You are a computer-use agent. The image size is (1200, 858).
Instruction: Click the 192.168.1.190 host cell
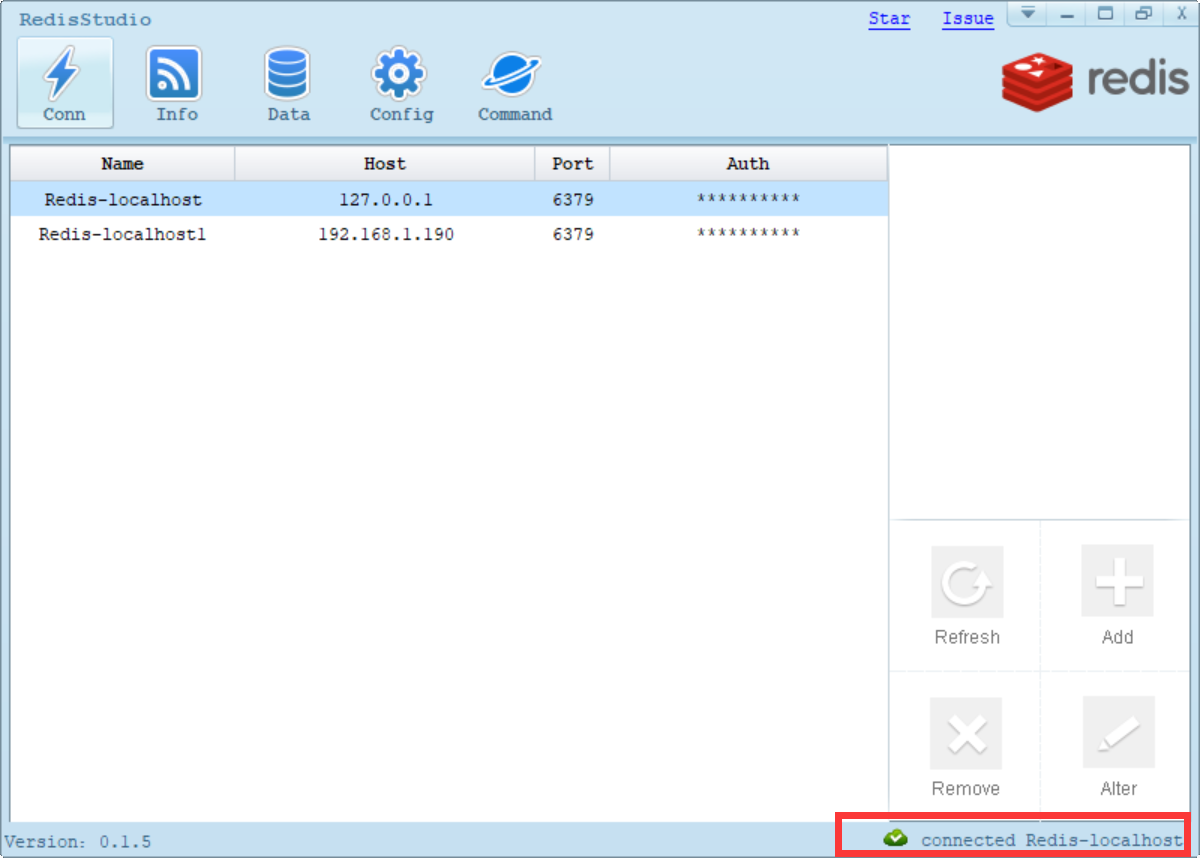click(385, 234)
